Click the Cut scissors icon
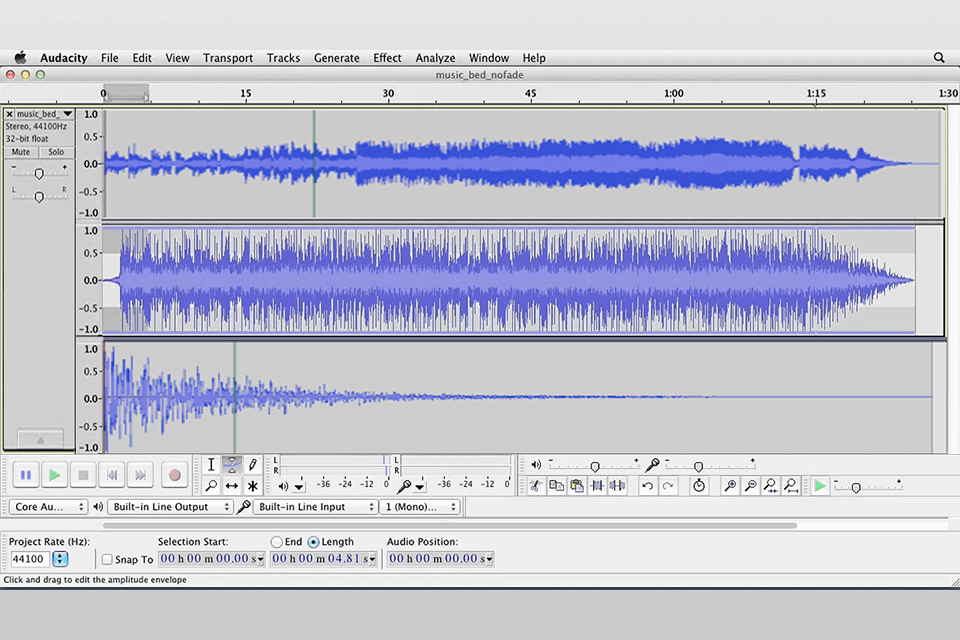960x640 pixels. coord(536,486)
